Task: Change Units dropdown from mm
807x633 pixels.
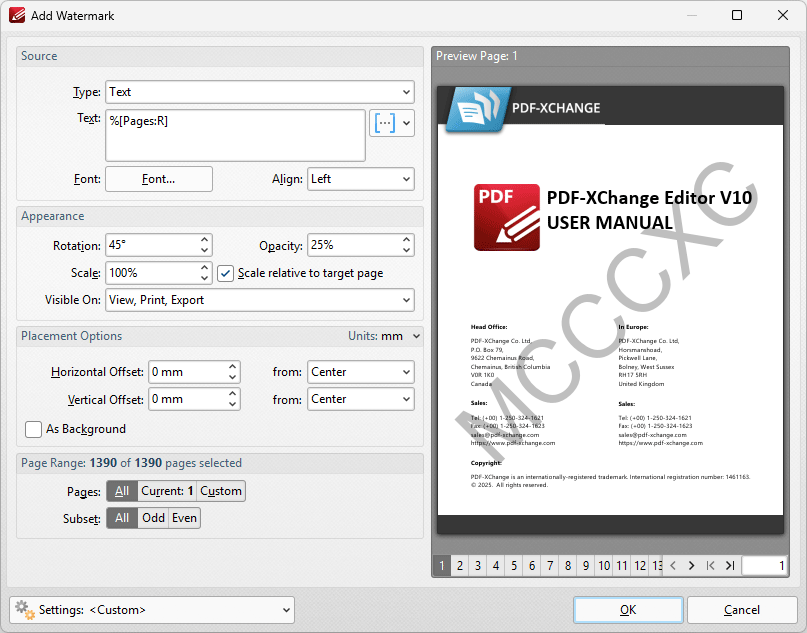Action: [x=384, y=336]
